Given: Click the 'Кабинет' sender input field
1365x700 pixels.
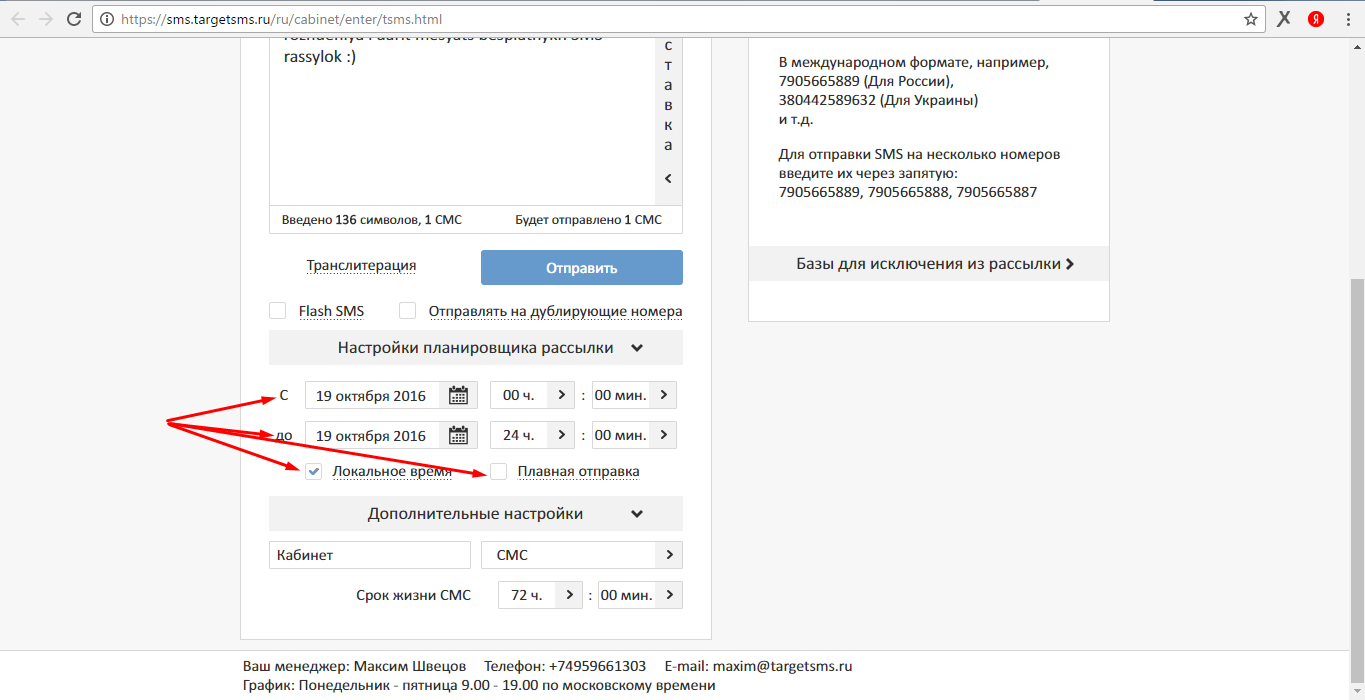Looking at the screenshot, I should coord(370,555).
